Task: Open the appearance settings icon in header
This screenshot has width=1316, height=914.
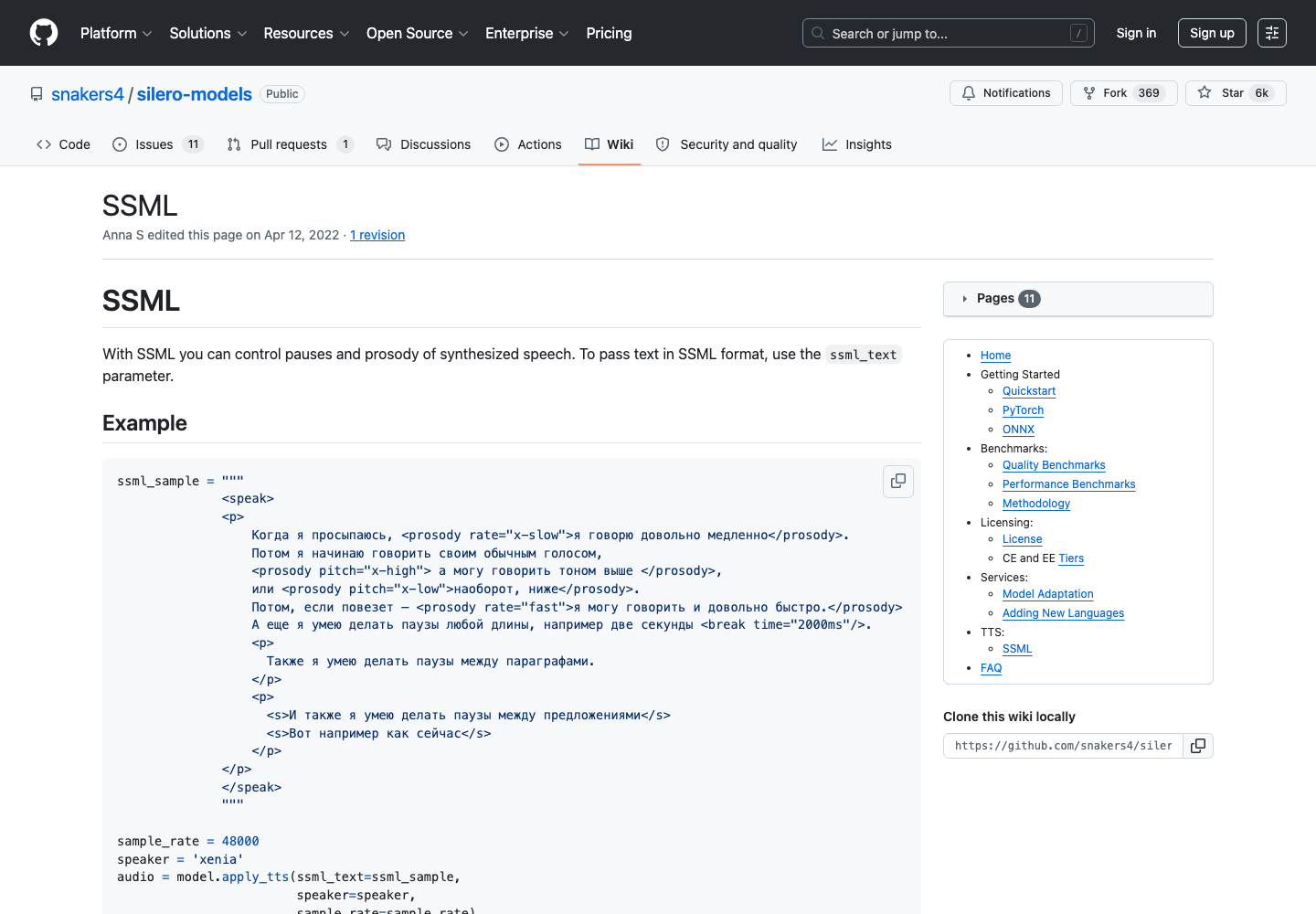Action: [1272, 33]
